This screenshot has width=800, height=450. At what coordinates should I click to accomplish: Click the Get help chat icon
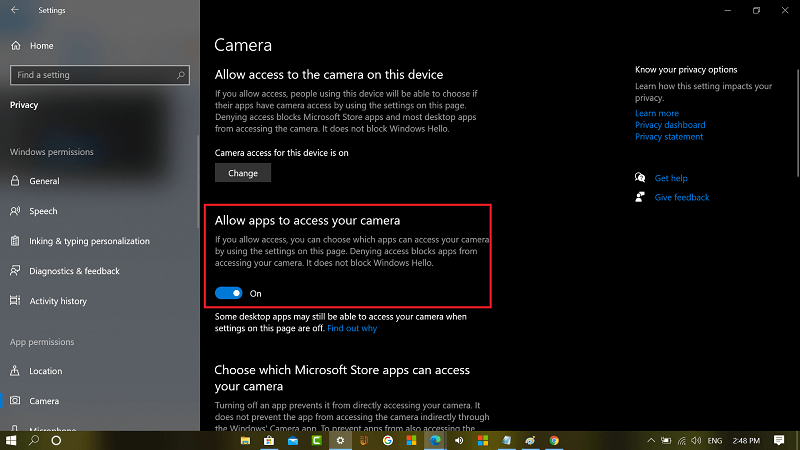tap(640, 178)
